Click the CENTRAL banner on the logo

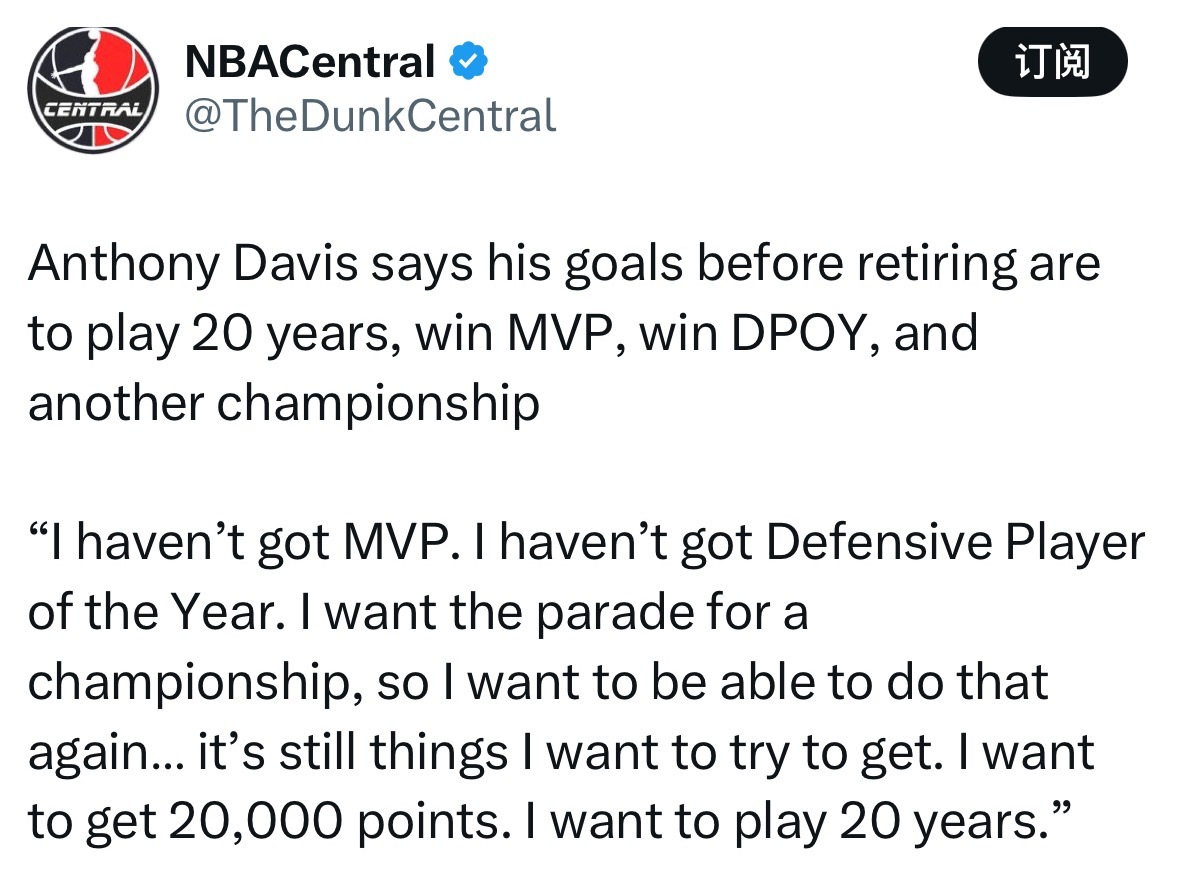(92, 107)
